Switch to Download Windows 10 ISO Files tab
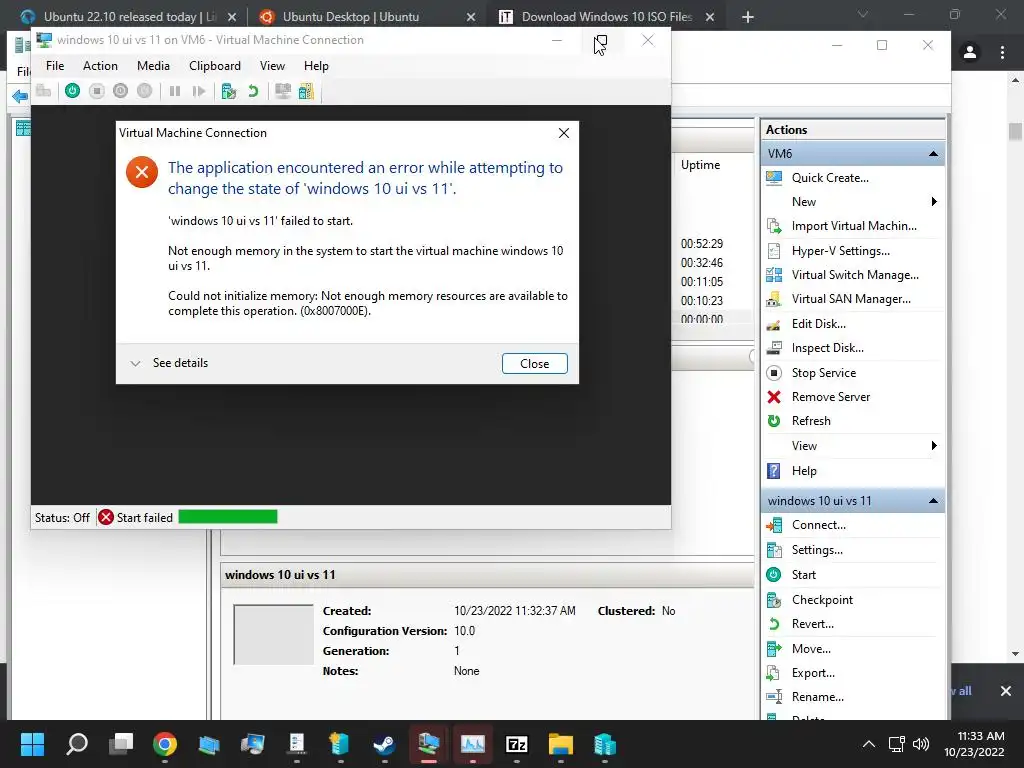 (605, 16)
